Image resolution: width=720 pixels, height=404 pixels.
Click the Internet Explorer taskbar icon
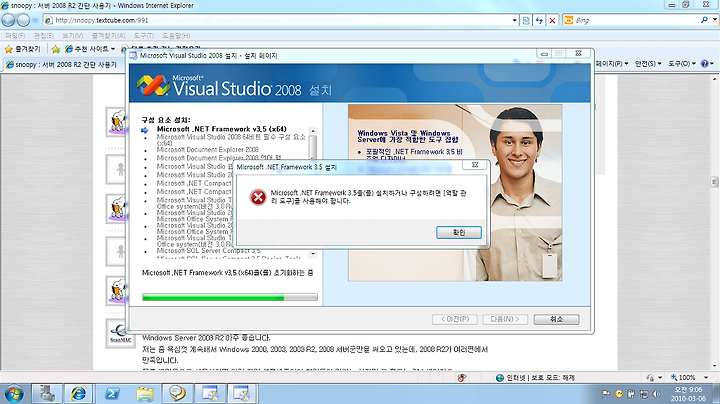point(79,394)
